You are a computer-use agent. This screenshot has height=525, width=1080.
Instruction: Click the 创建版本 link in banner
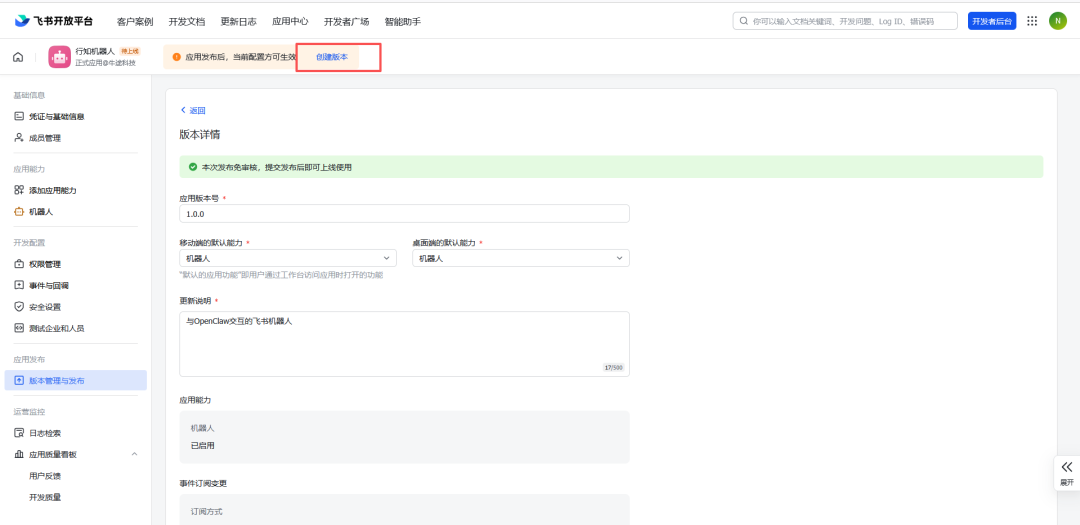point(332,57)
